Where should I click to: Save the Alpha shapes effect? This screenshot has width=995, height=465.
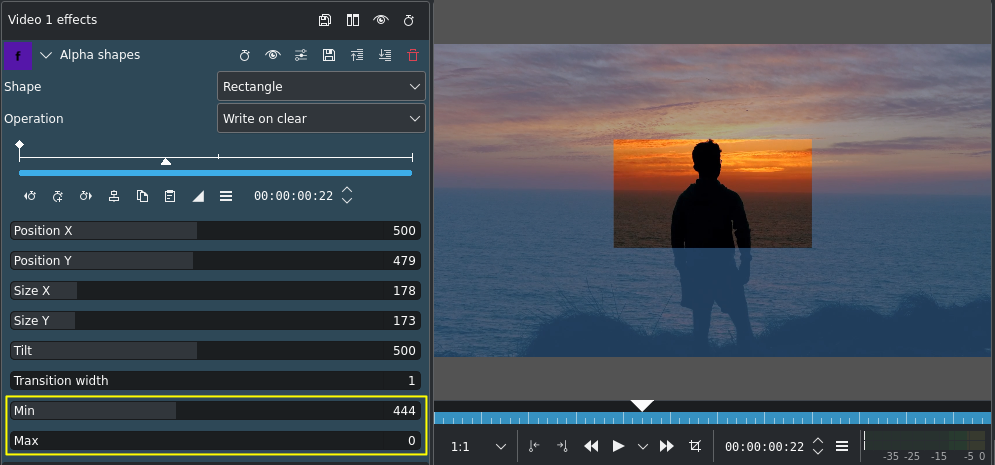(x=329, y=55)
